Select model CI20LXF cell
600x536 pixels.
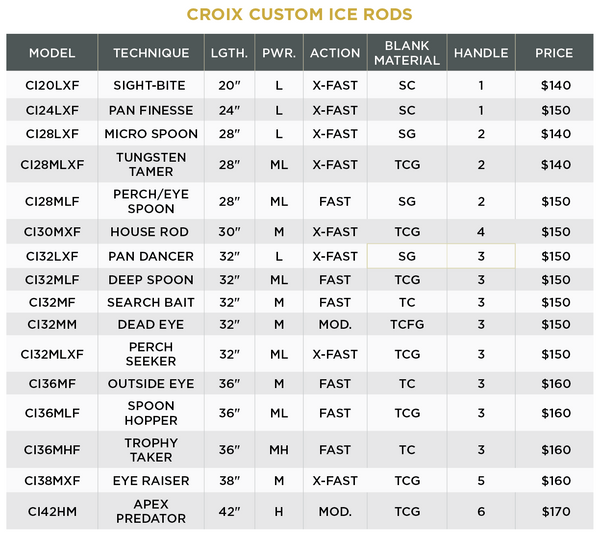tap(52, 85)
